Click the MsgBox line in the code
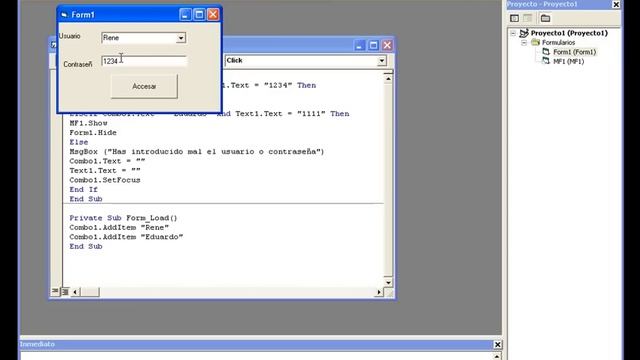This screenshot has height=360, width=640. tap(197, 151)
